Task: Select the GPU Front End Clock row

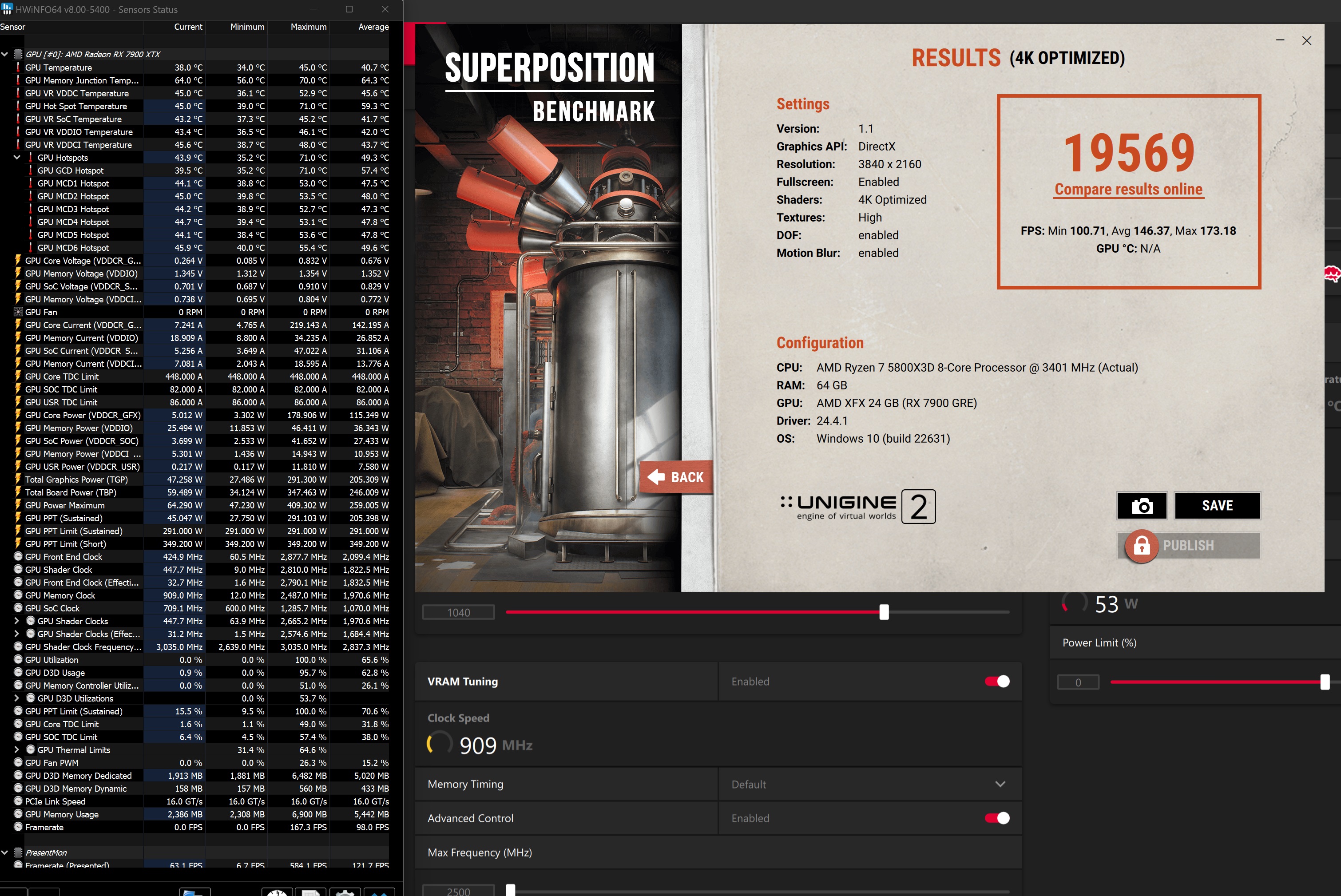Action: 194,557
